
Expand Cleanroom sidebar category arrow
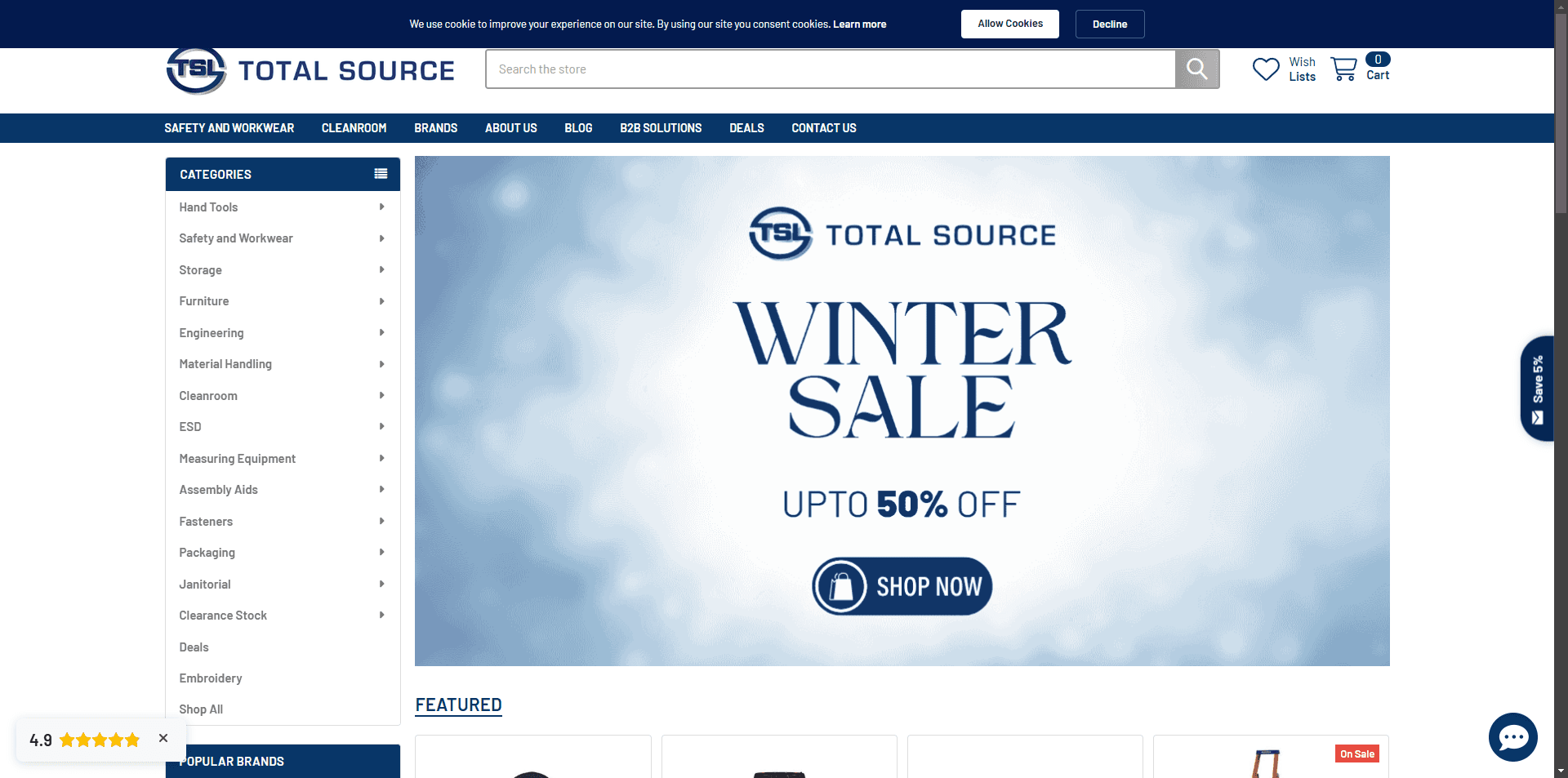(x=381, y=396)
